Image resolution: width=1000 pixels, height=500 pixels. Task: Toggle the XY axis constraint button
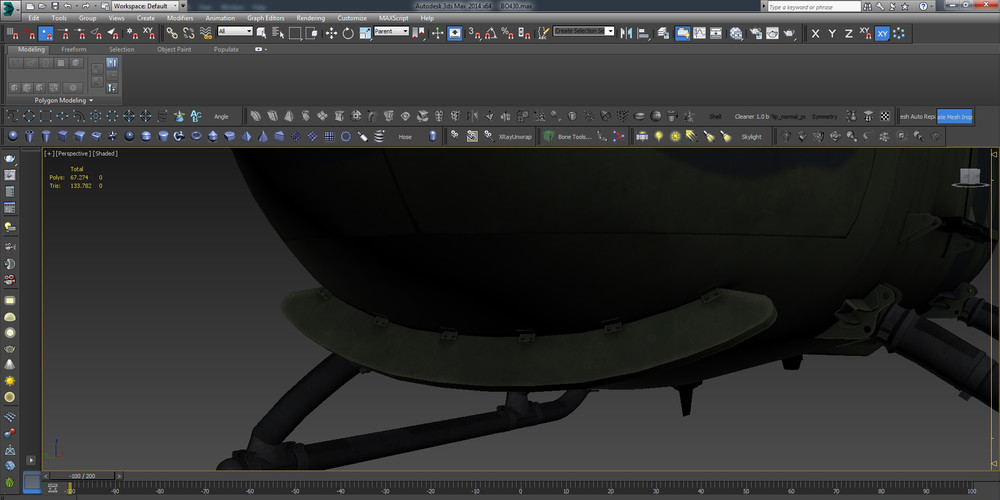pos(882,33)
